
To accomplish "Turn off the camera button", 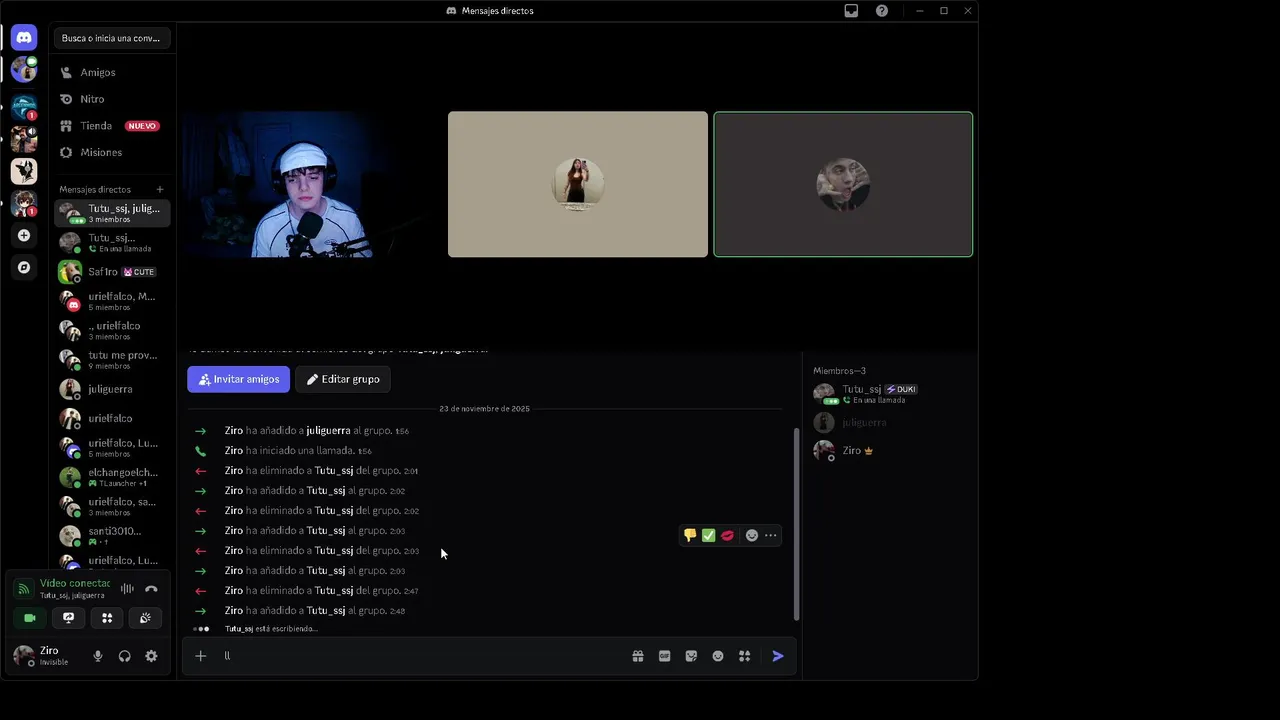I will click(30, 618).
